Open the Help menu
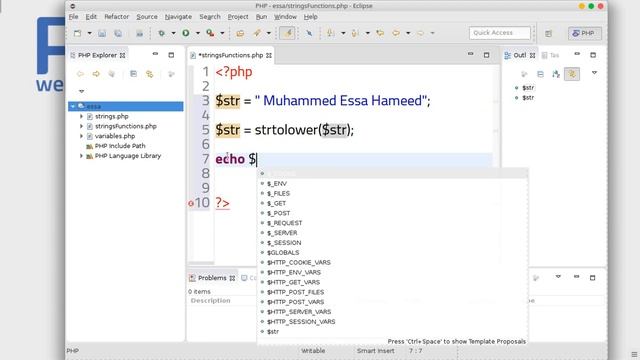The width and height of the screenshot is (640, 360). pos(310,17)
